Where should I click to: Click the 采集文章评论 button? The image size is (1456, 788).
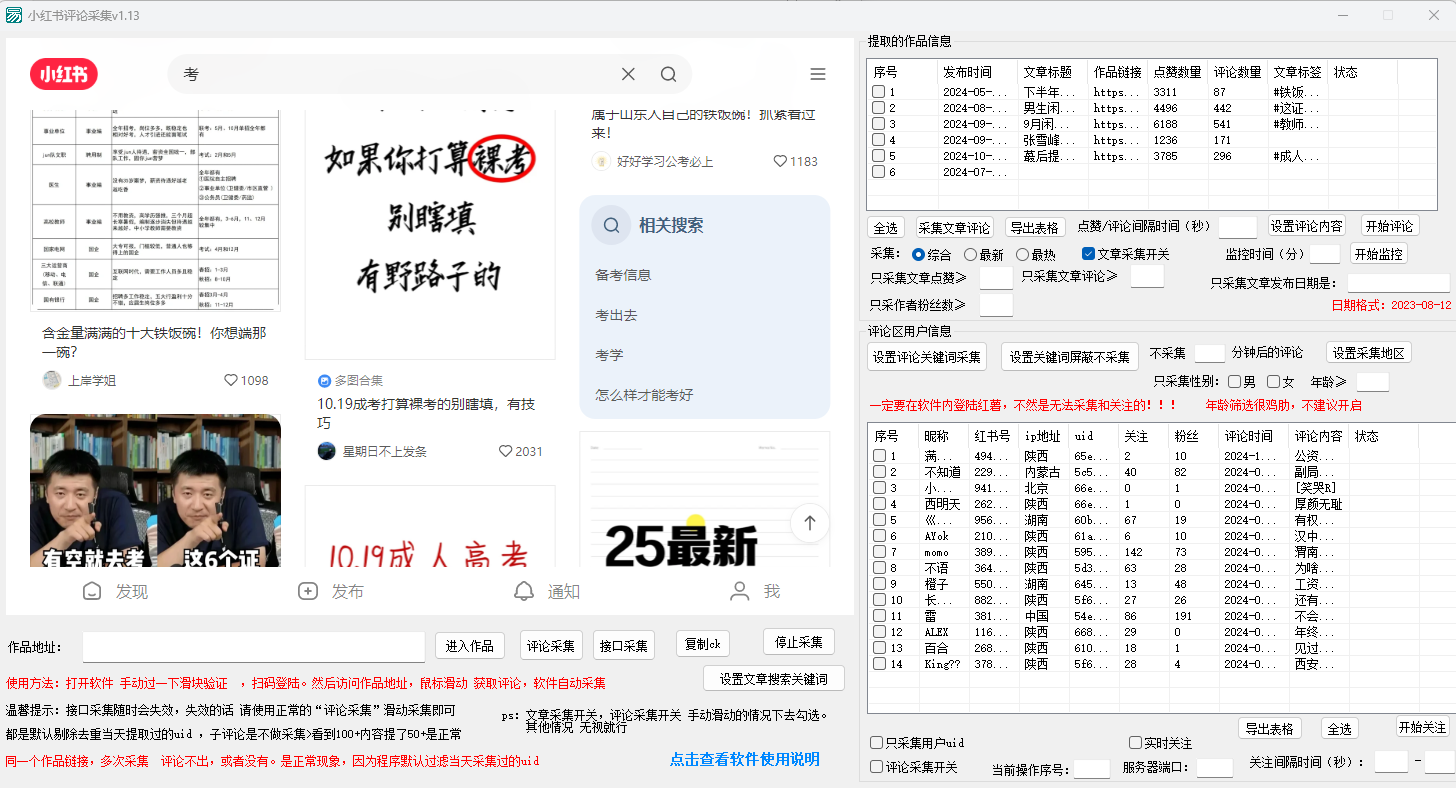[x=954, y=227]
